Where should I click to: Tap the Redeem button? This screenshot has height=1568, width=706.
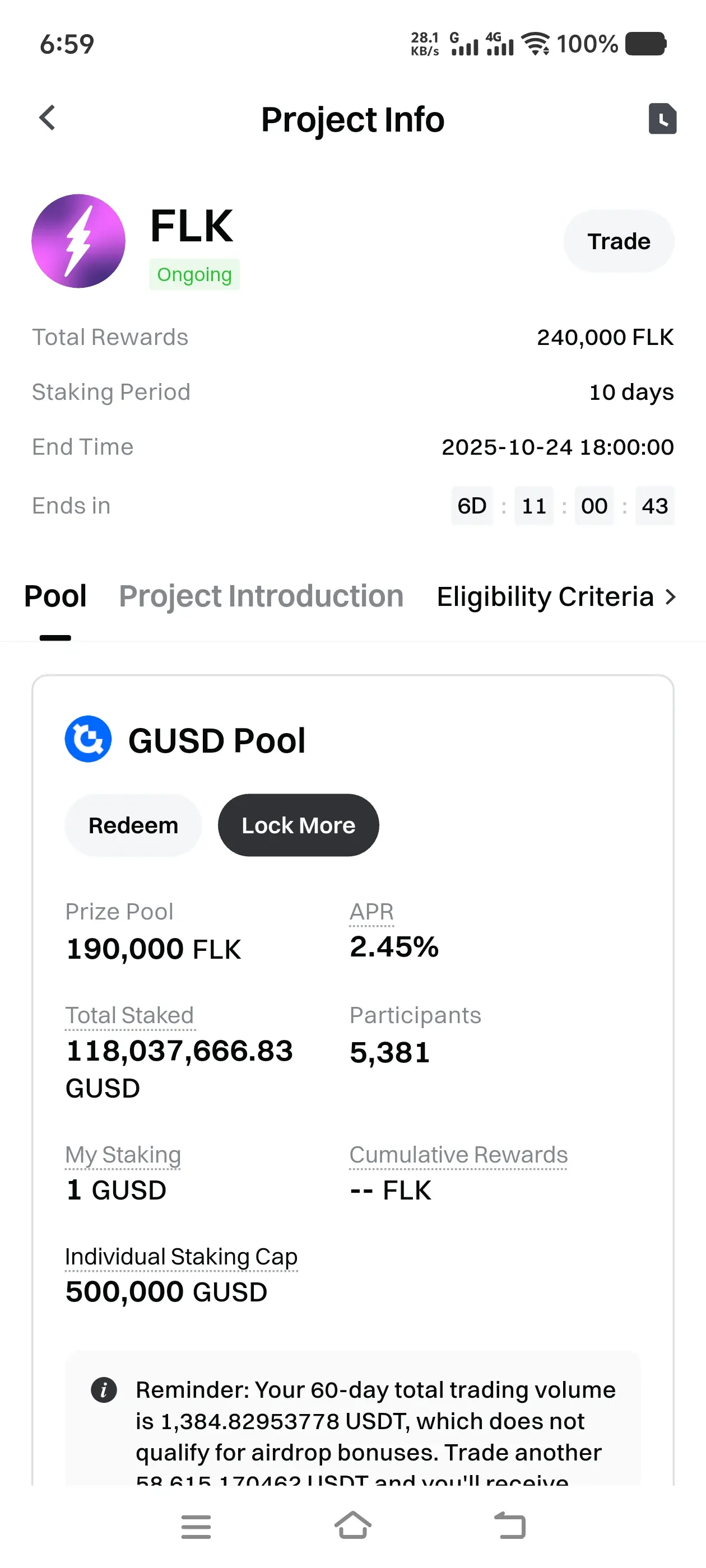point(133,825)
